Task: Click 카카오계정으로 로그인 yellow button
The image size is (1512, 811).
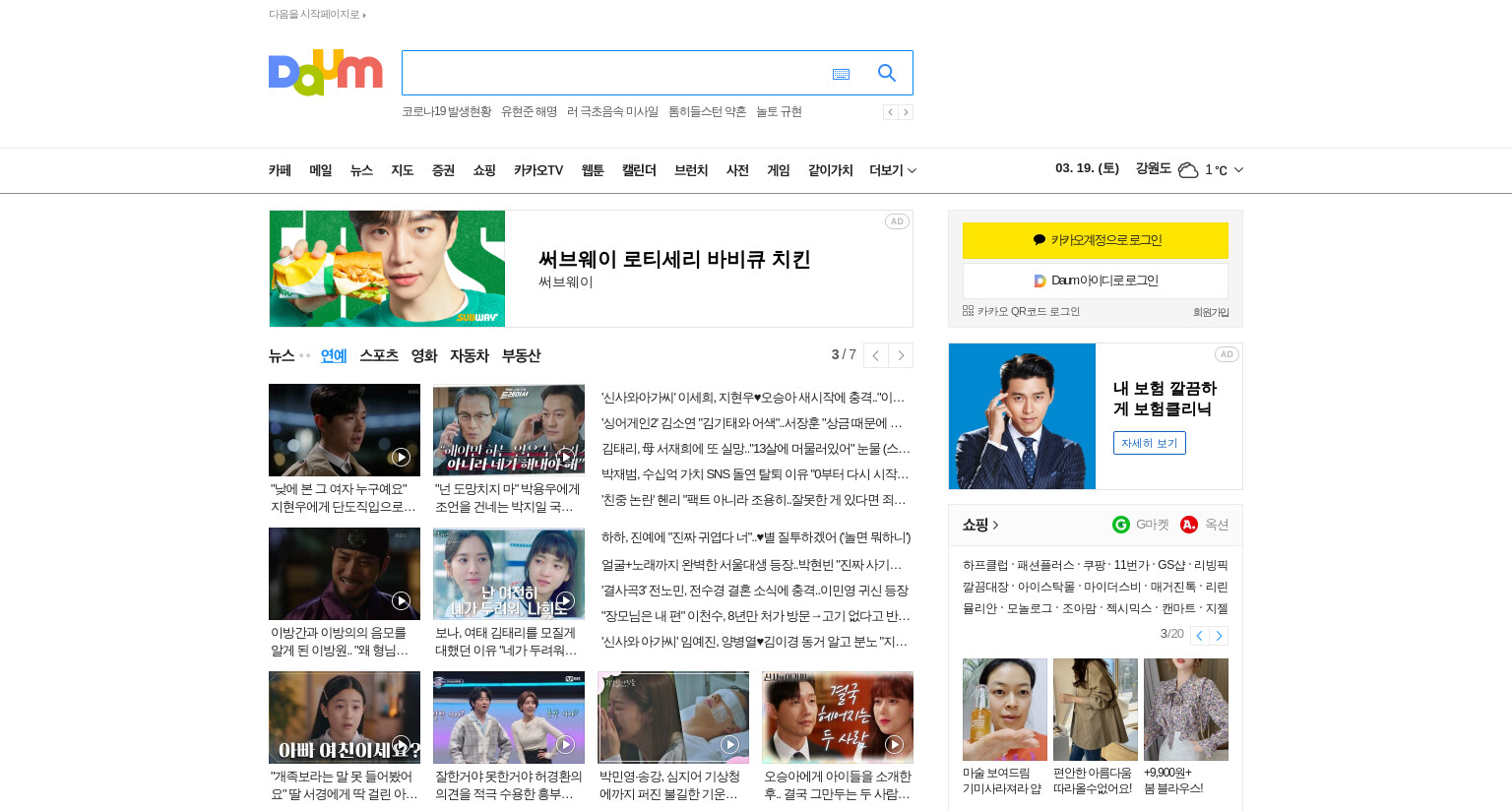Action: click(1096, 240)
